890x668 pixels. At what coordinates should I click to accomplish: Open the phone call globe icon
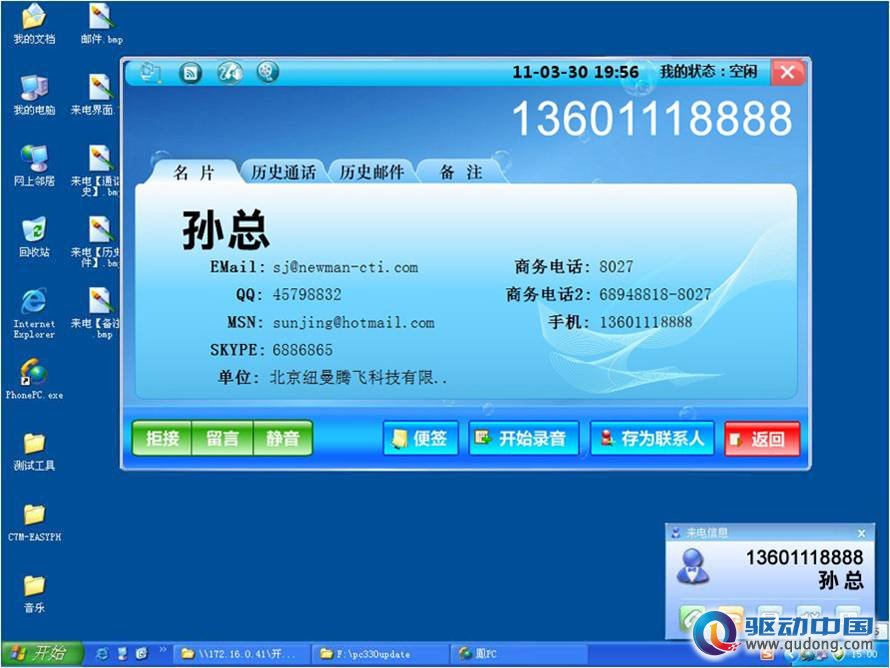[x=229, y=72]
